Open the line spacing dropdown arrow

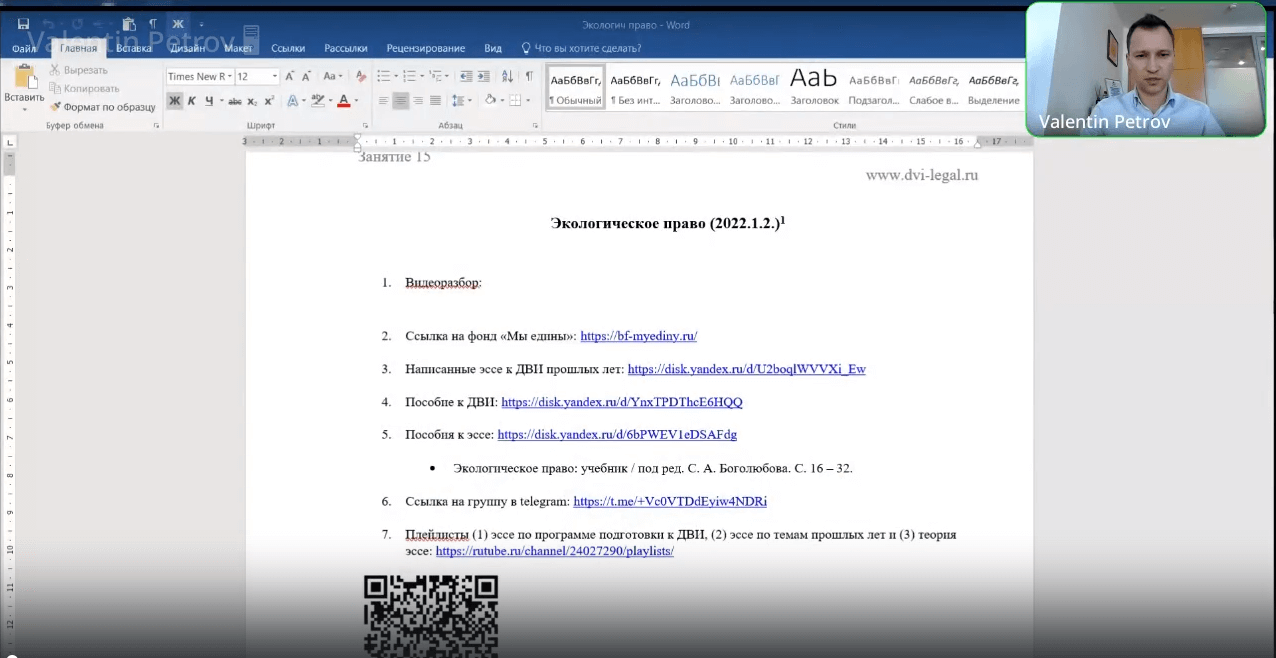(x=470, y=100)
